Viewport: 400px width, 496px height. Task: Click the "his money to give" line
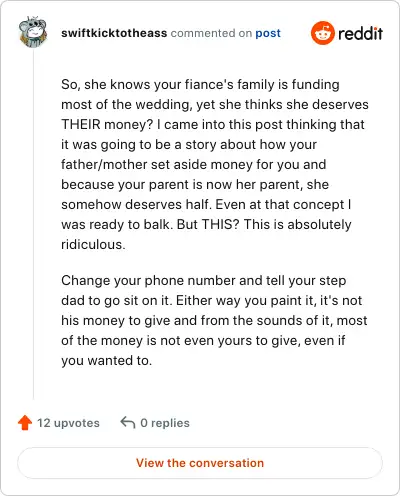click(214, 321)
